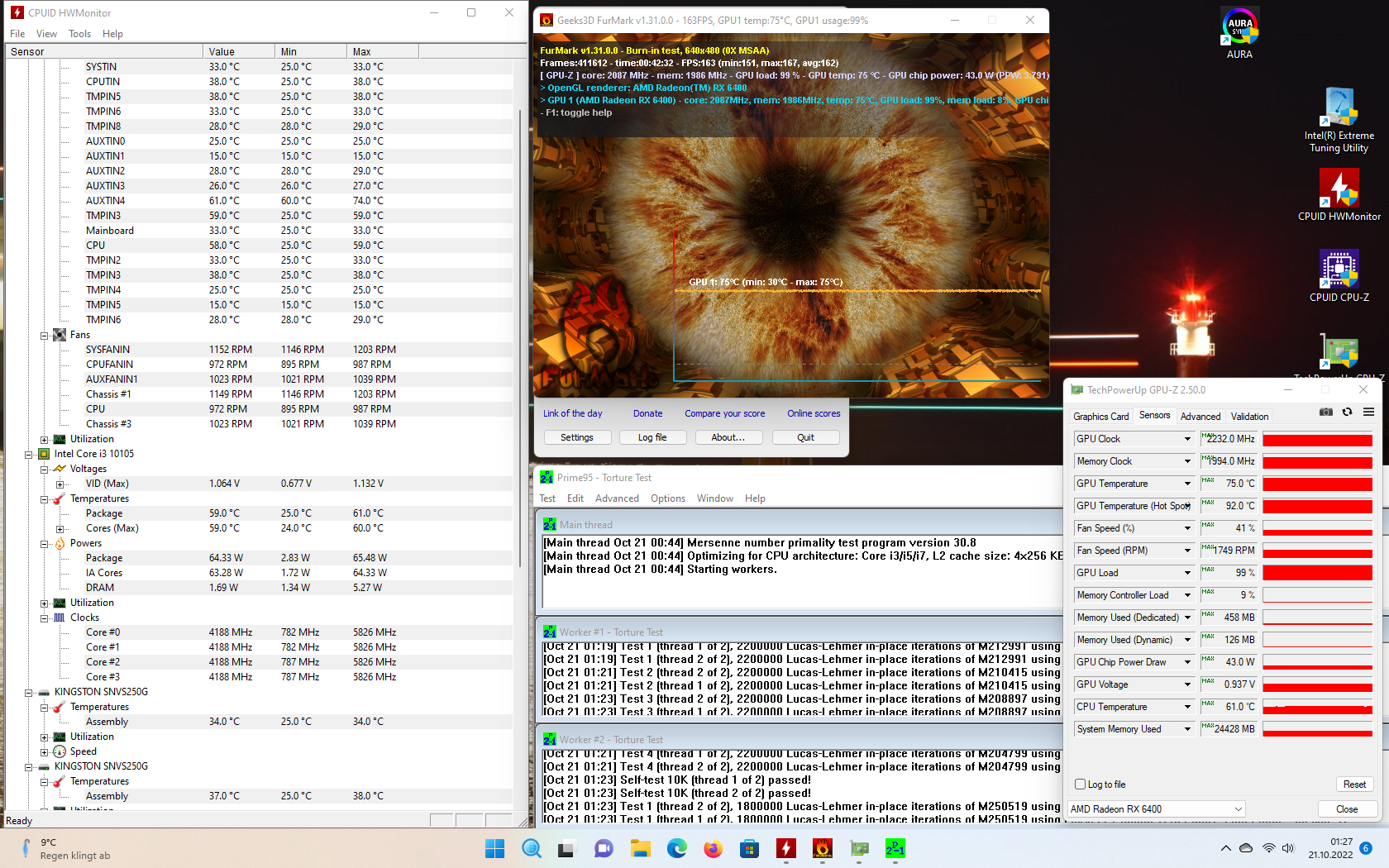This screenshot has height=868, width=1389.
Task: Expand the VID (Max) voltage entry
Action: tap(60, 484)
